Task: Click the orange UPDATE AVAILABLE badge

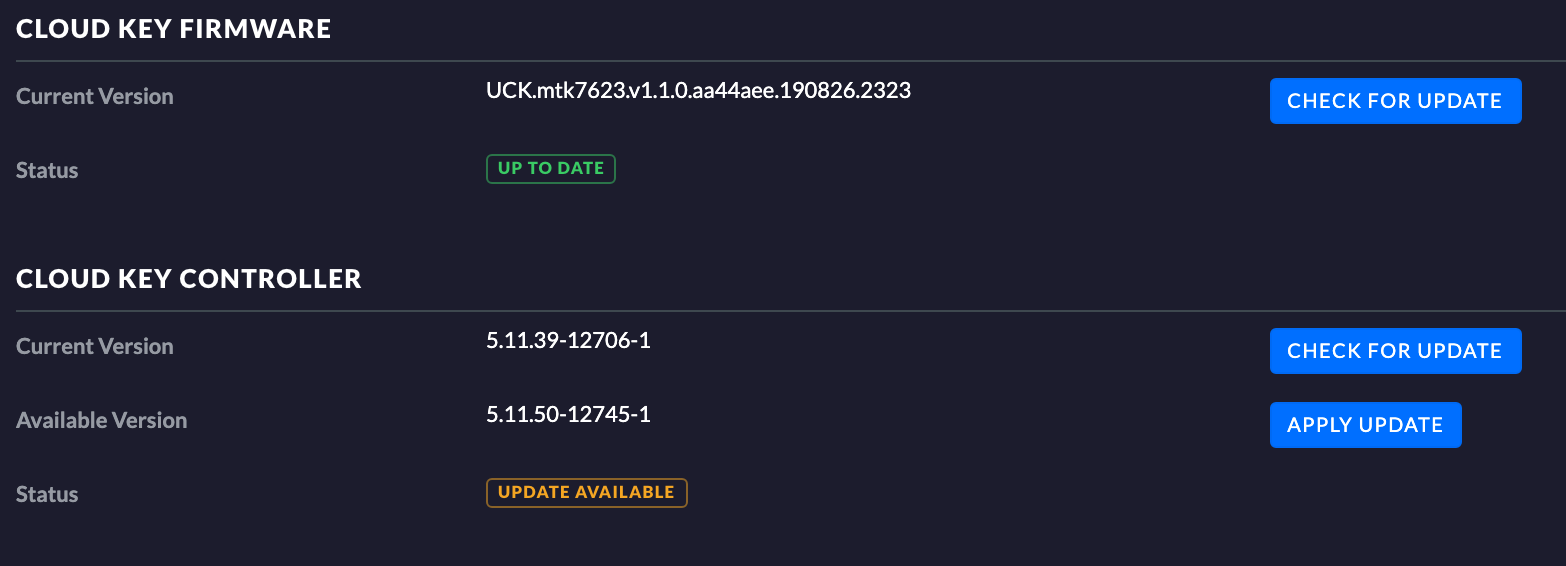Action: (587, 493)
